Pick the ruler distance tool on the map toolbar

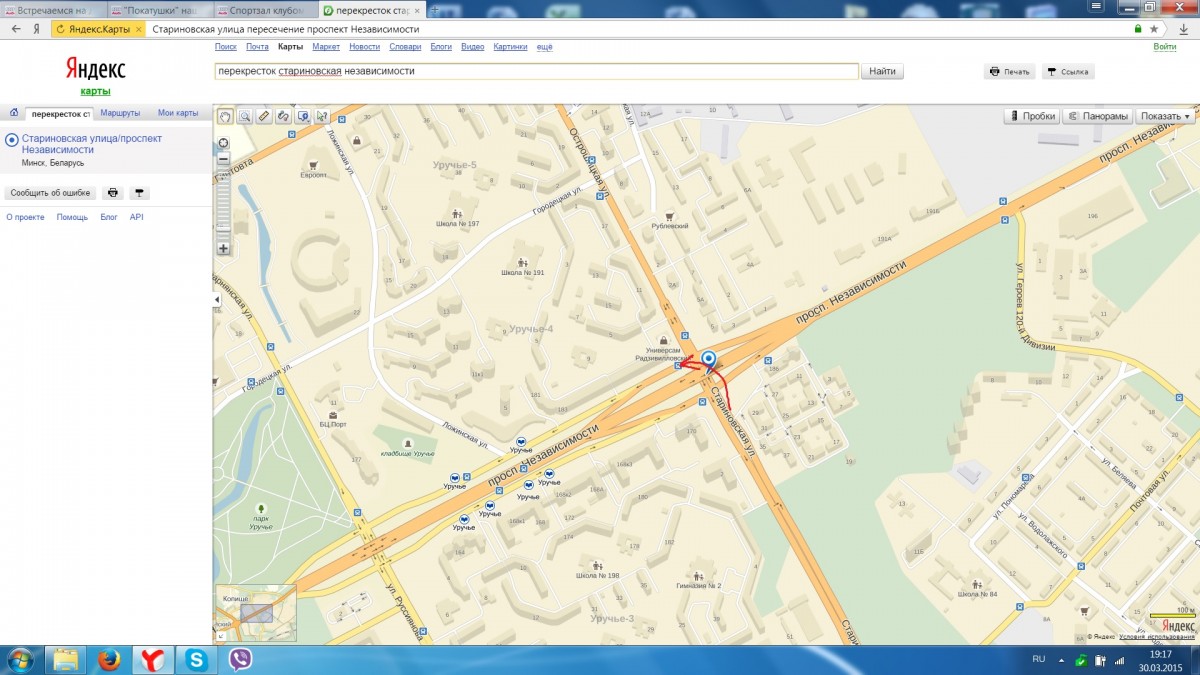pyautogui.click(x=264, y=116)
